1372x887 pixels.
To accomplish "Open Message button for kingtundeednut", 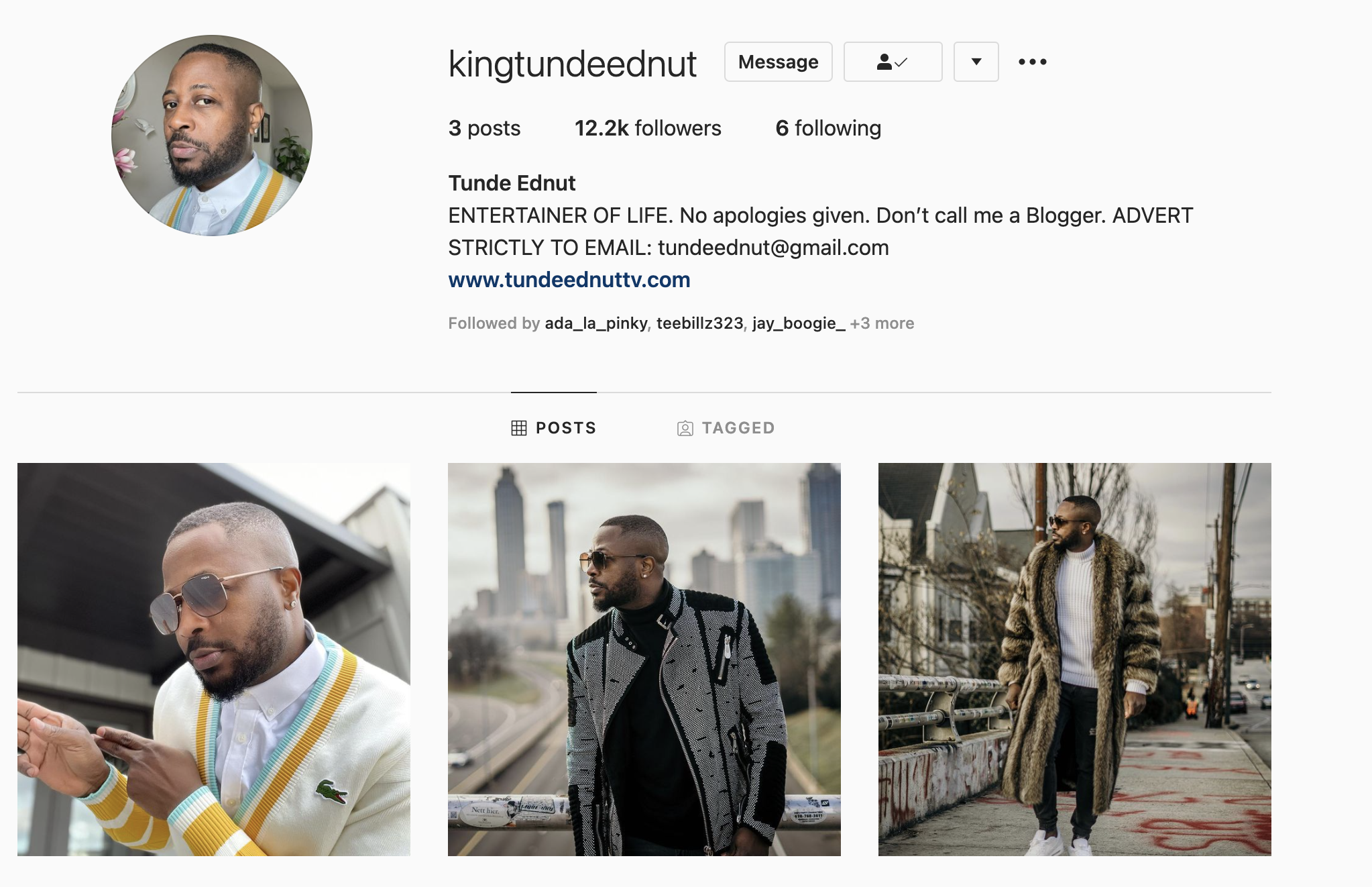I will [x=778, y=62].
